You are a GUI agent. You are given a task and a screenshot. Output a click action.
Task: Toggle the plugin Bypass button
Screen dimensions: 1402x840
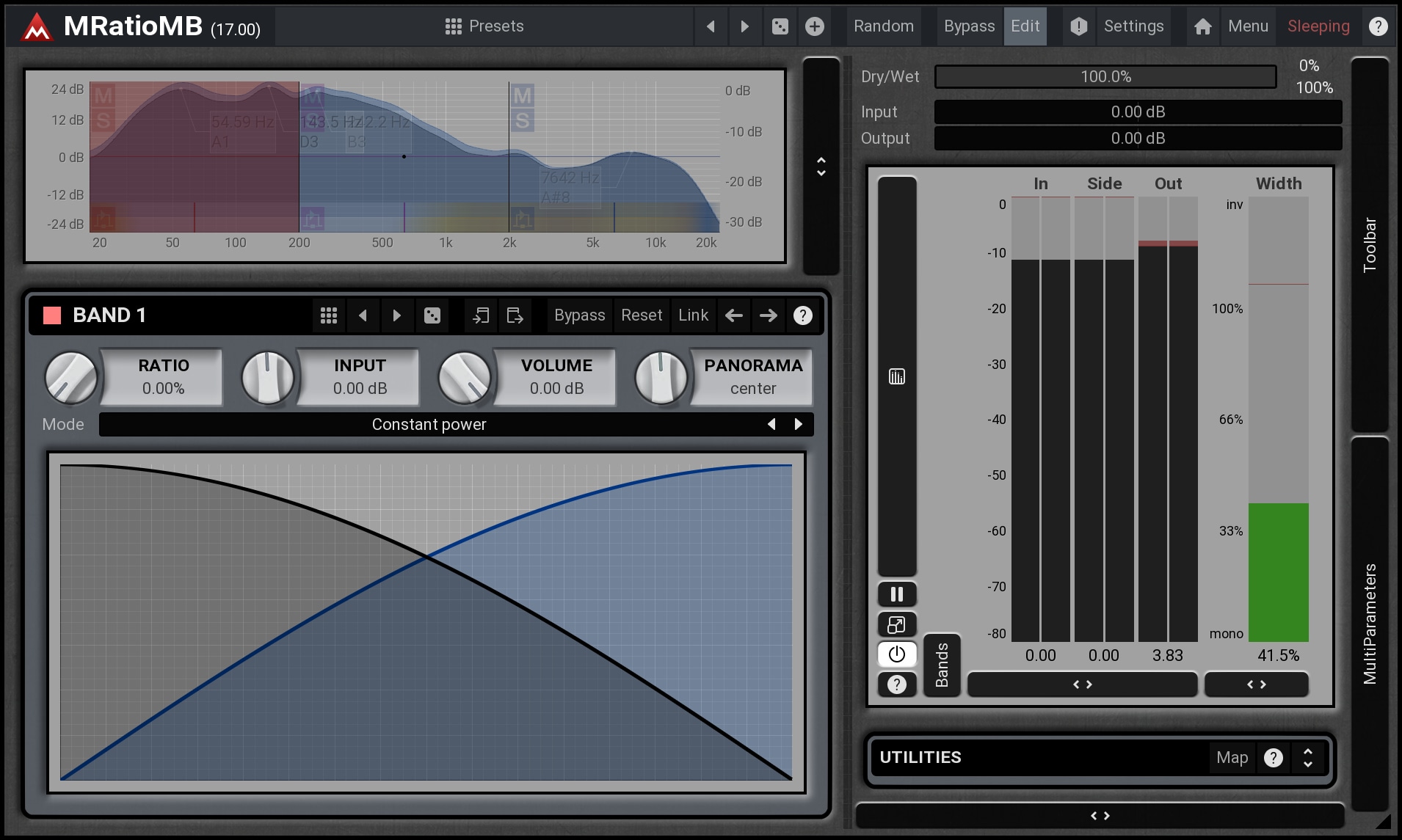[969, 26]
